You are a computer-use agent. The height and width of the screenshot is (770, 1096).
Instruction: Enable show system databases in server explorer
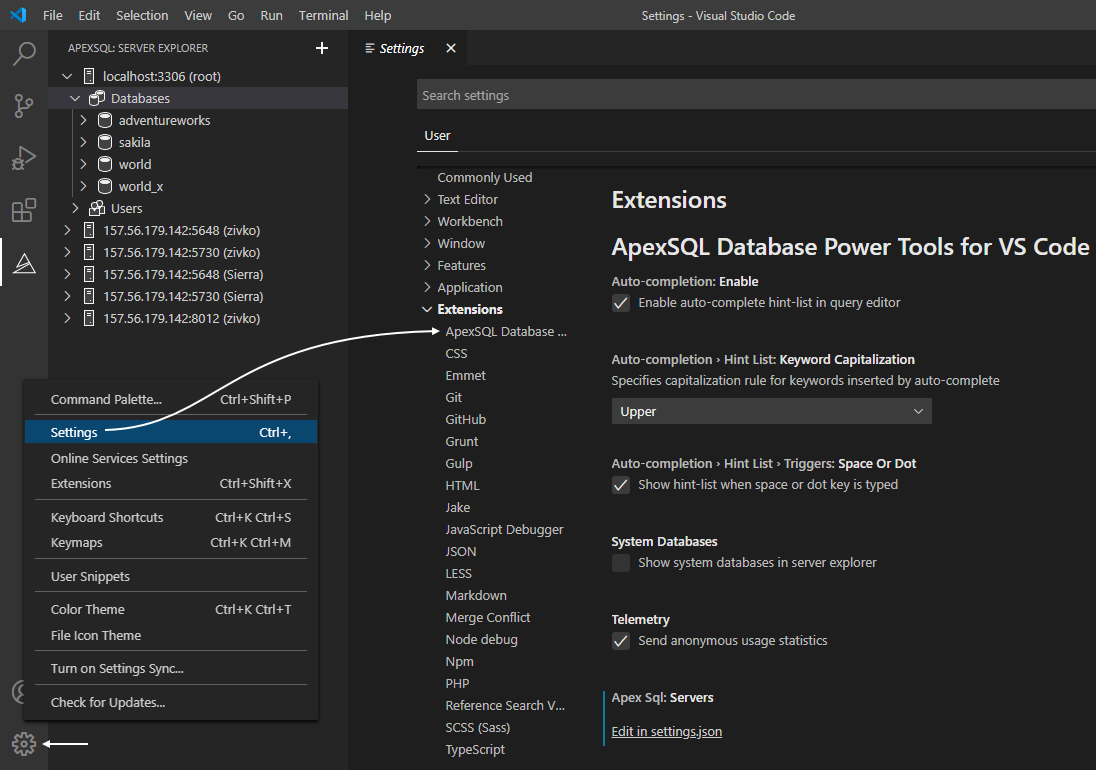[x=621, y=563]
